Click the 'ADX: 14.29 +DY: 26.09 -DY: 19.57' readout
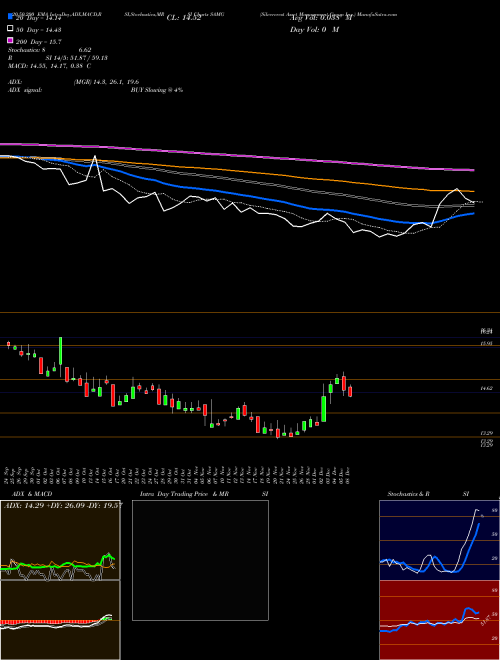500x660 pixels. click(63, 506)
